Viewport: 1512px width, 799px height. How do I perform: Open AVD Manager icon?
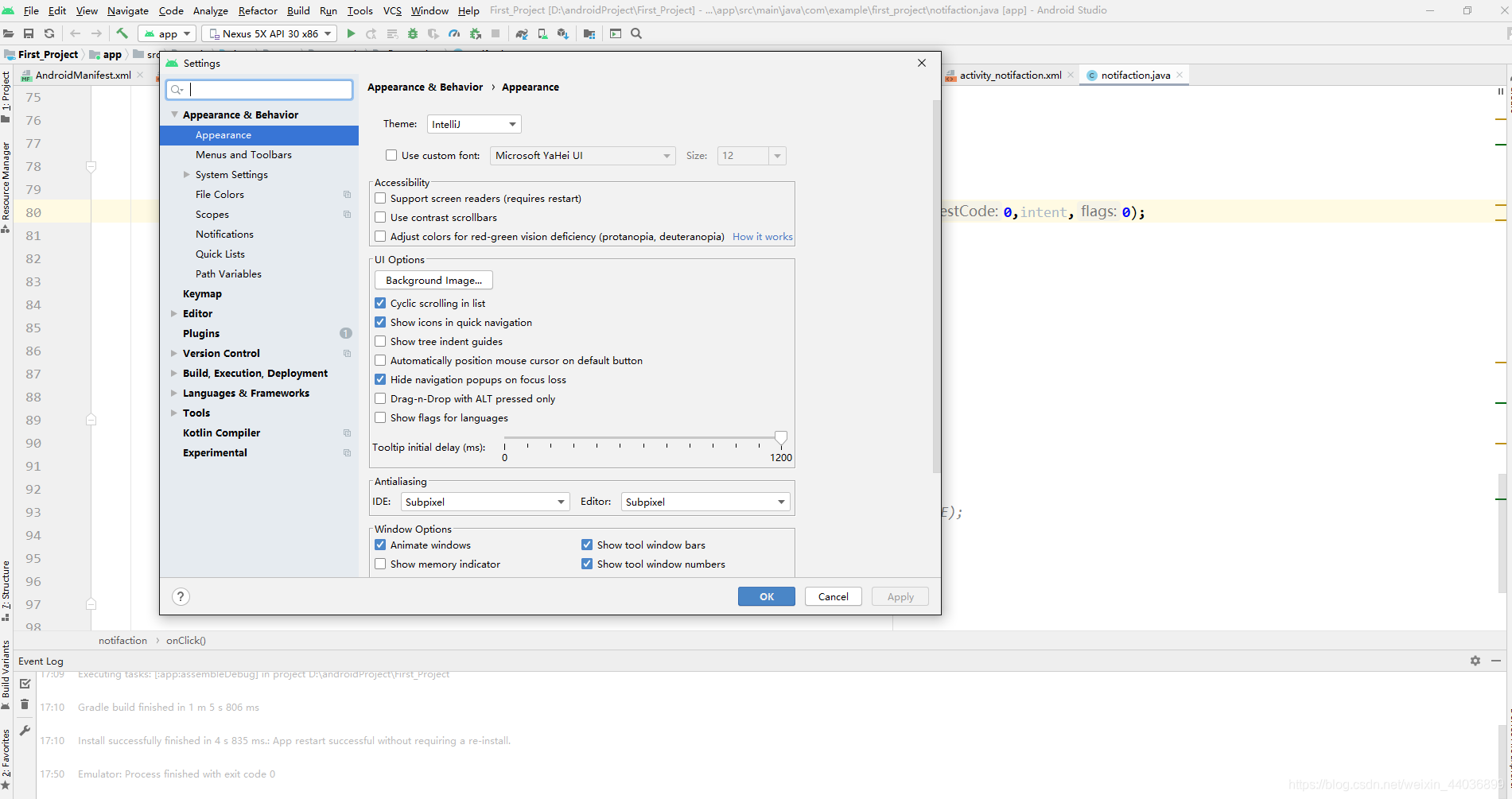[x=542, y=33]
